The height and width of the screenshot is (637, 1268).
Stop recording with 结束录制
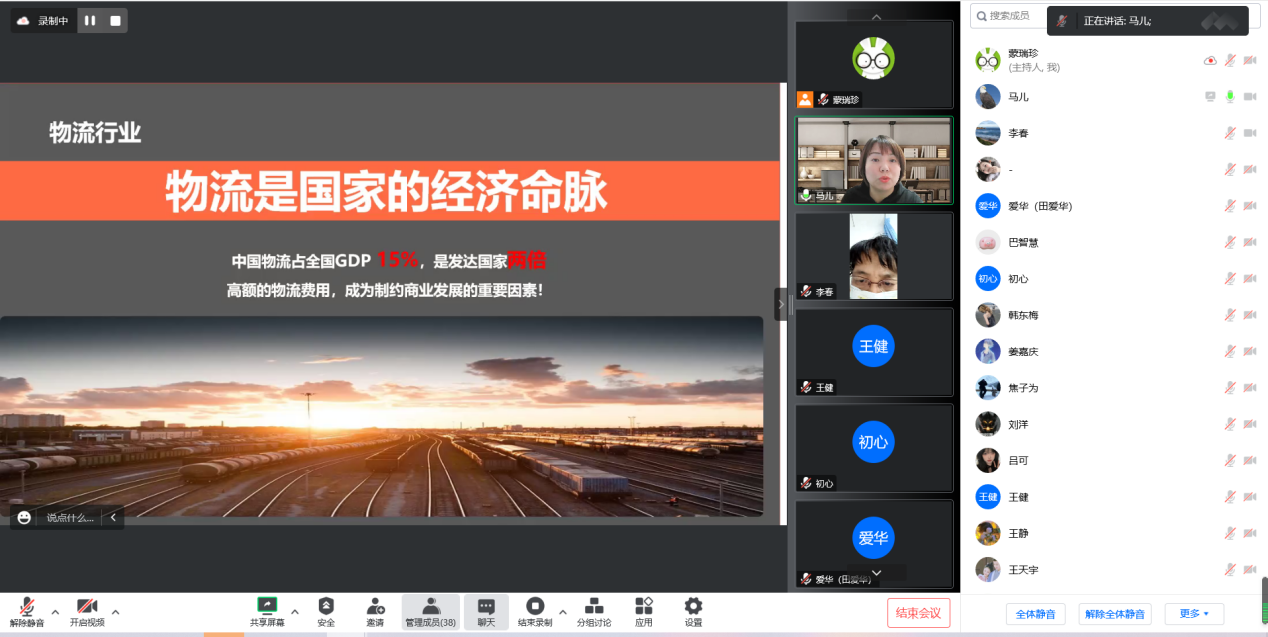(x=535, y=611)
